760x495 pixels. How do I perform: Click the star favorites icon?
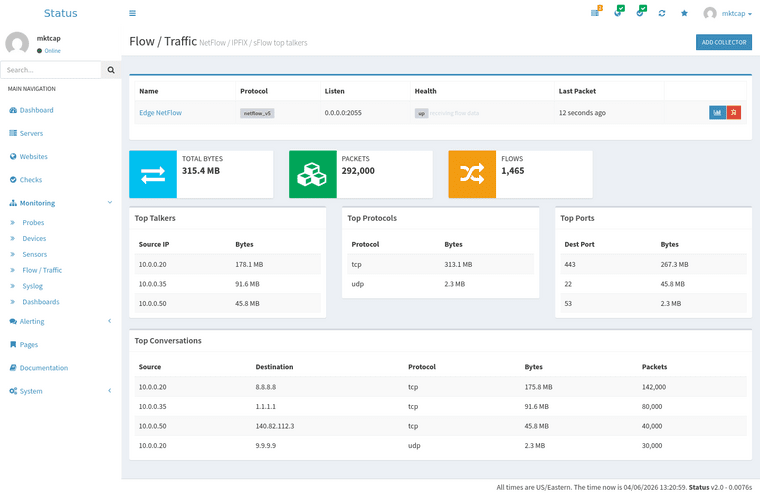pos(684,13)
